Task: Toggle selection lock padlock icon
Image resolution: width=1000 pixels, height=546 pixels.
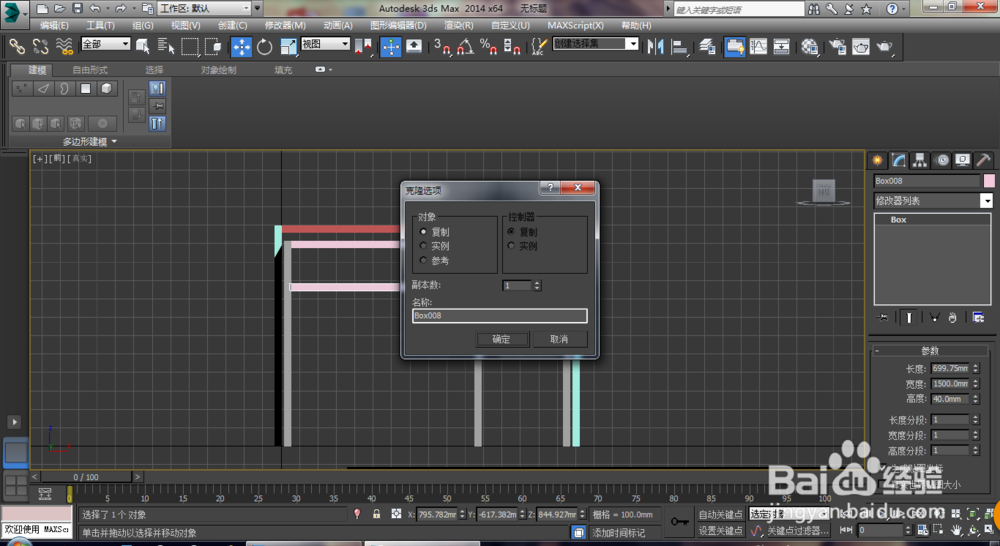Action: click(376, 514)
